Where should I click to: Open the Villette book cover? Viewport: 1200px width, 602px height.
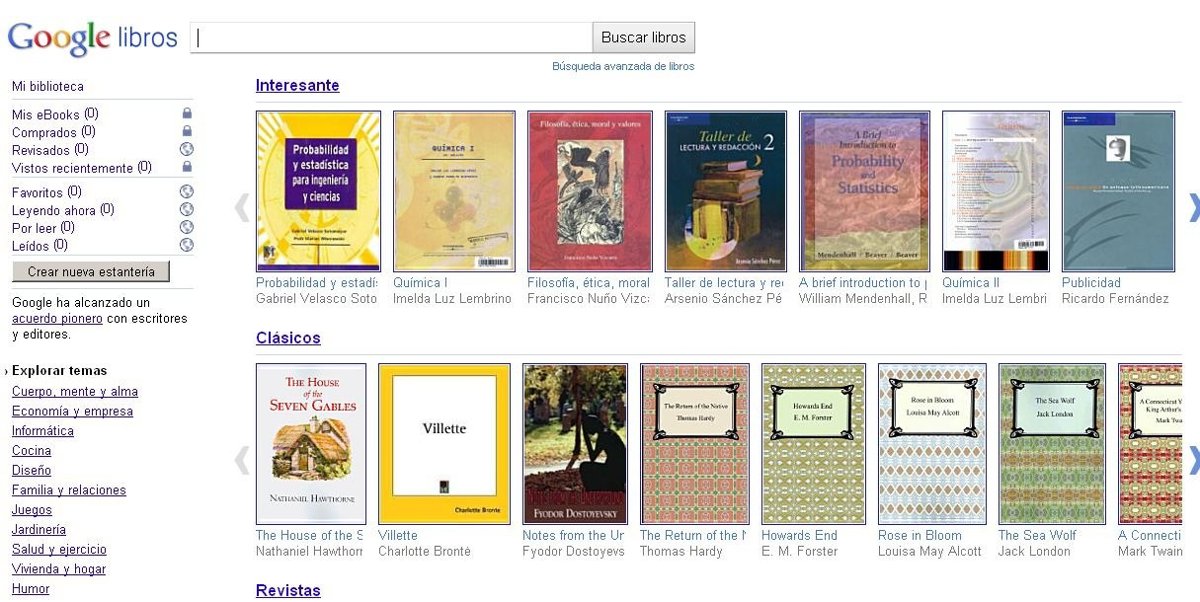coord(444,444)
